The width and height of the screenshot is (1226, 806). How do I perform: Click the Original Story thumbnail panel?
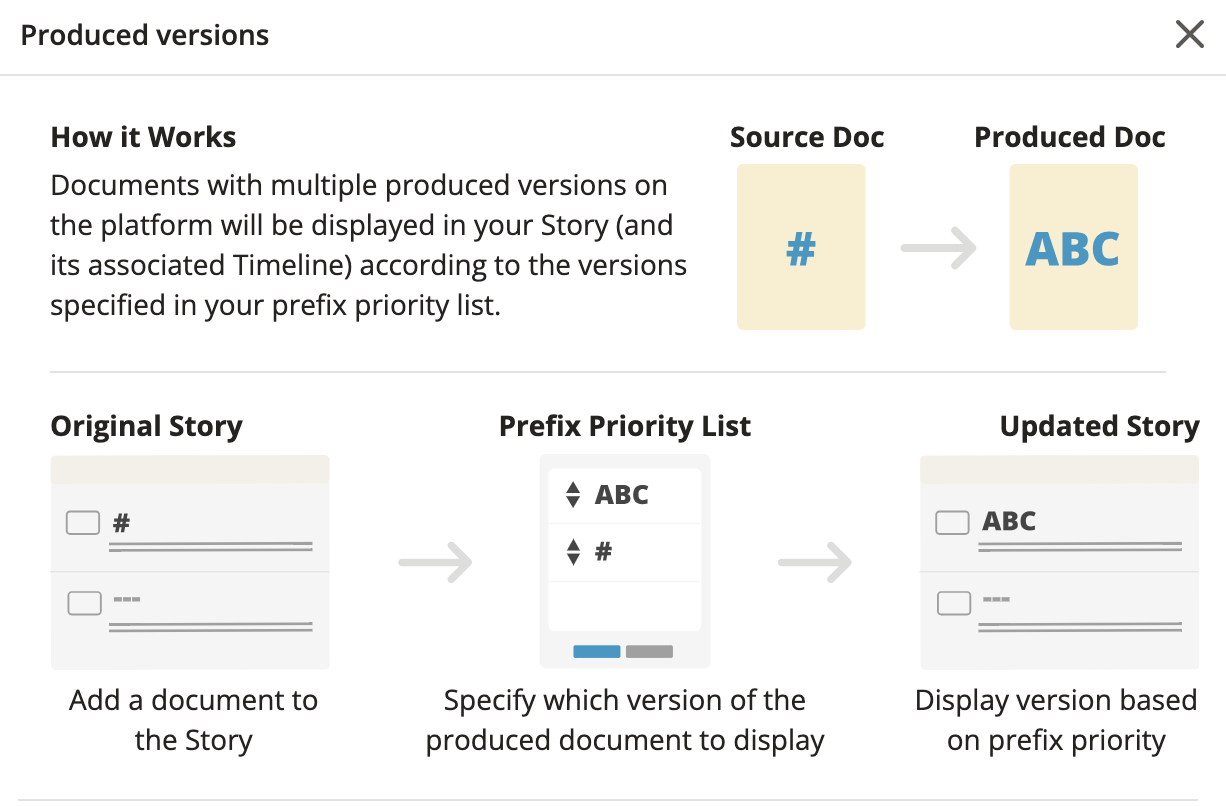coord(189,562)
